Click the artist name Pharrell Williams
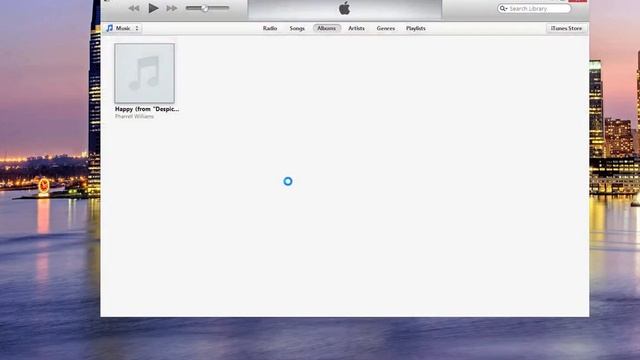This screenshot has height=360, width=640. click(x=134, y=116)
